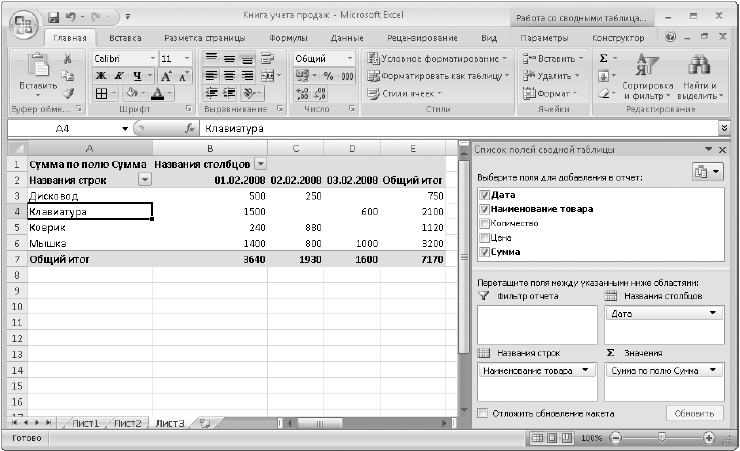Screen dimensions: 740x451
Task: Select the center text alignment icon
Action: pos(229,76)
